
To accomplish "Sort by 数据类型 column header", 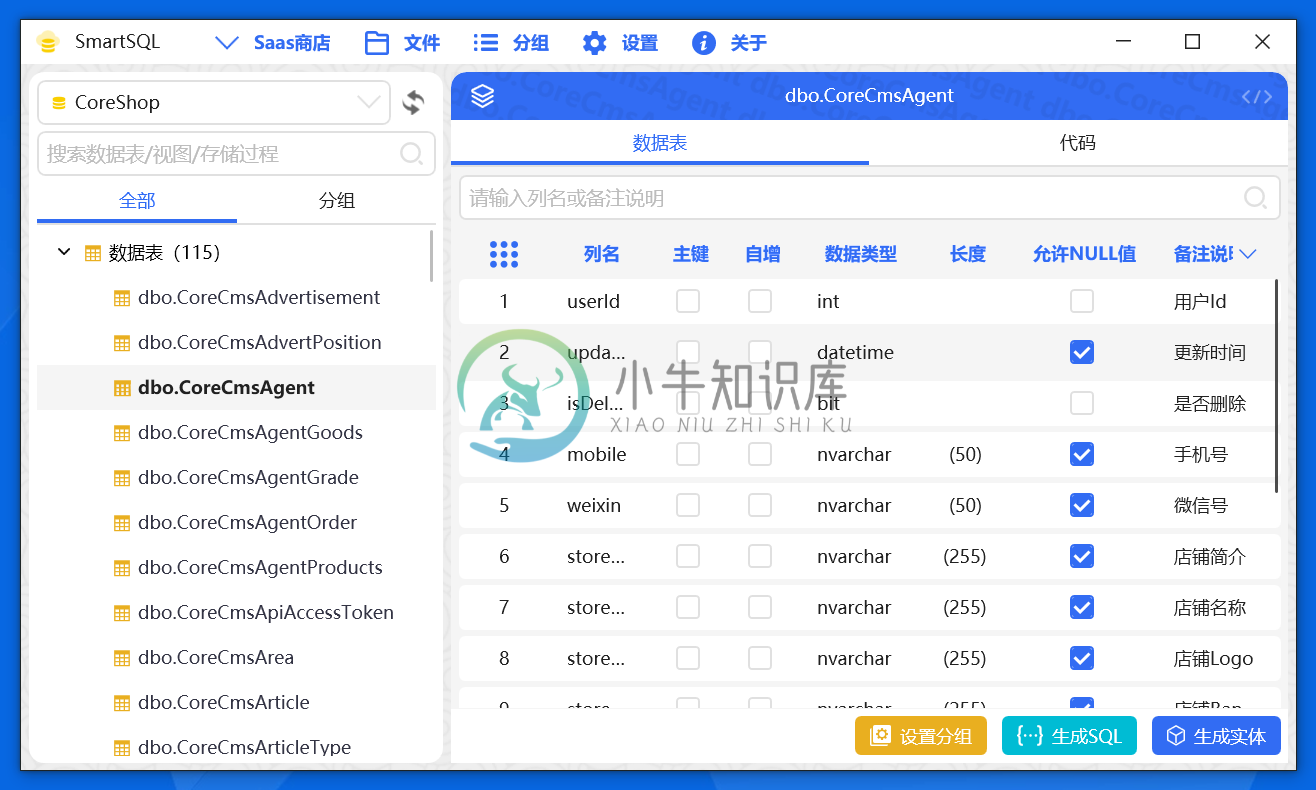I will [x=861, y=254].
